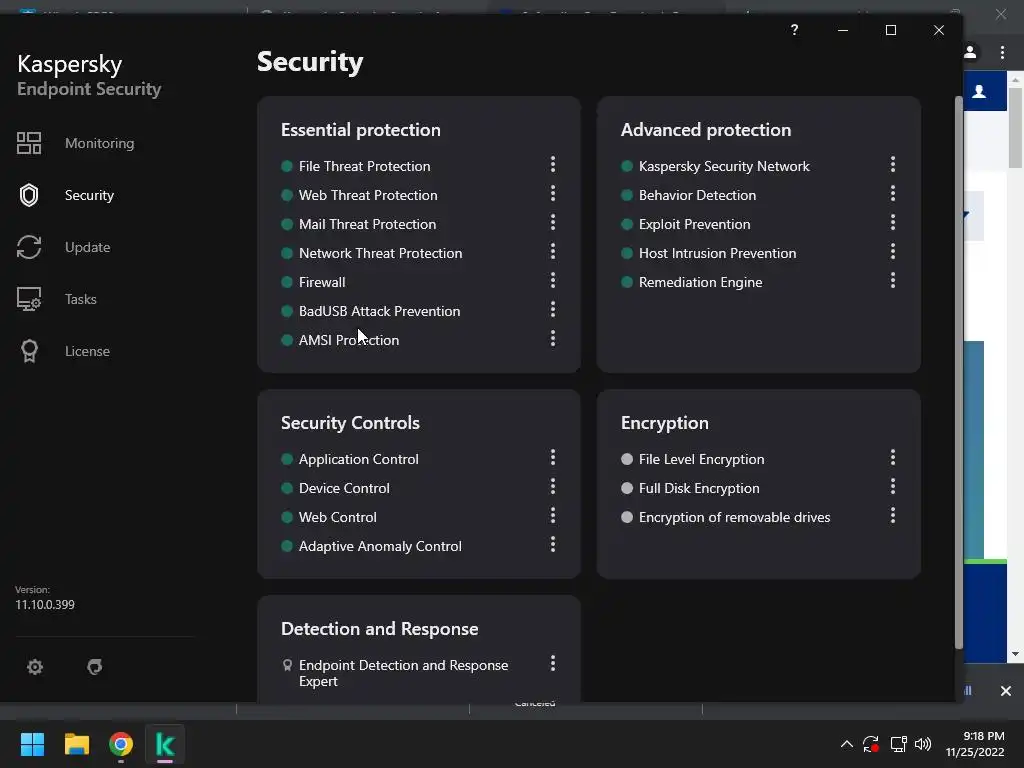Viewport: 1024px width, 768px height.
Task: Click Kaspersky window vertical scrollbar
Action: click(x=959, y=372)
